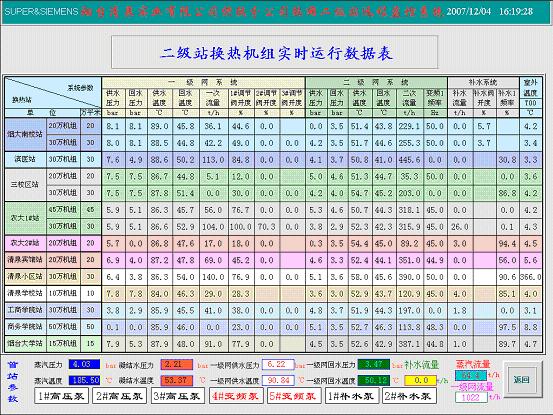This screenshot has height=415, width=553.
Task: Select the 1#高压泵 pump button
Action: [x=62, y=396]
